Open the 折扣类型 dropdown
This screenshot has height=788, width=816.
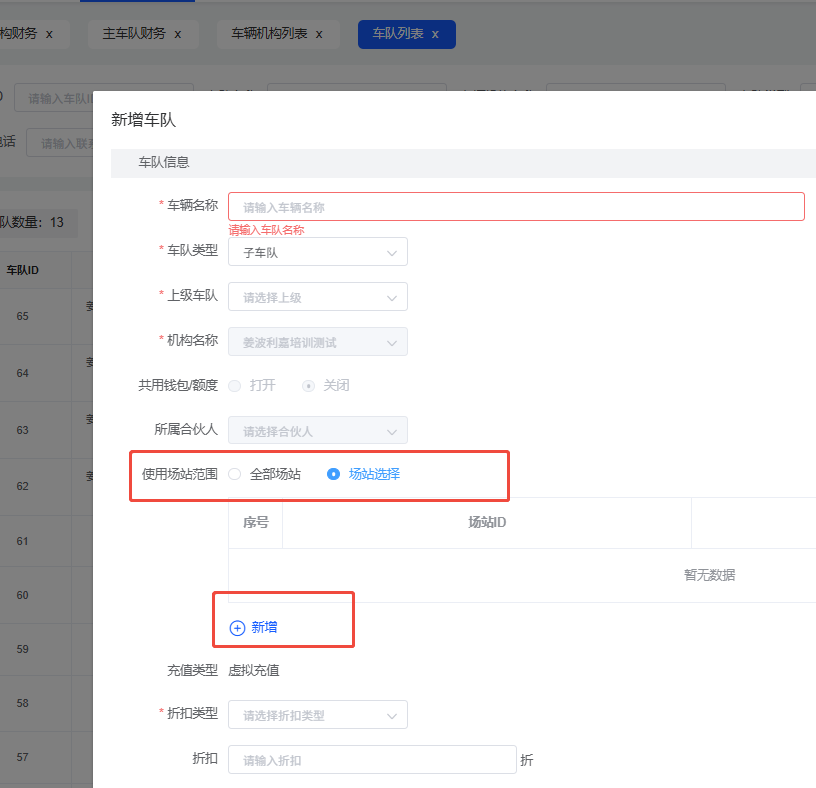click(x=318, y=715)
